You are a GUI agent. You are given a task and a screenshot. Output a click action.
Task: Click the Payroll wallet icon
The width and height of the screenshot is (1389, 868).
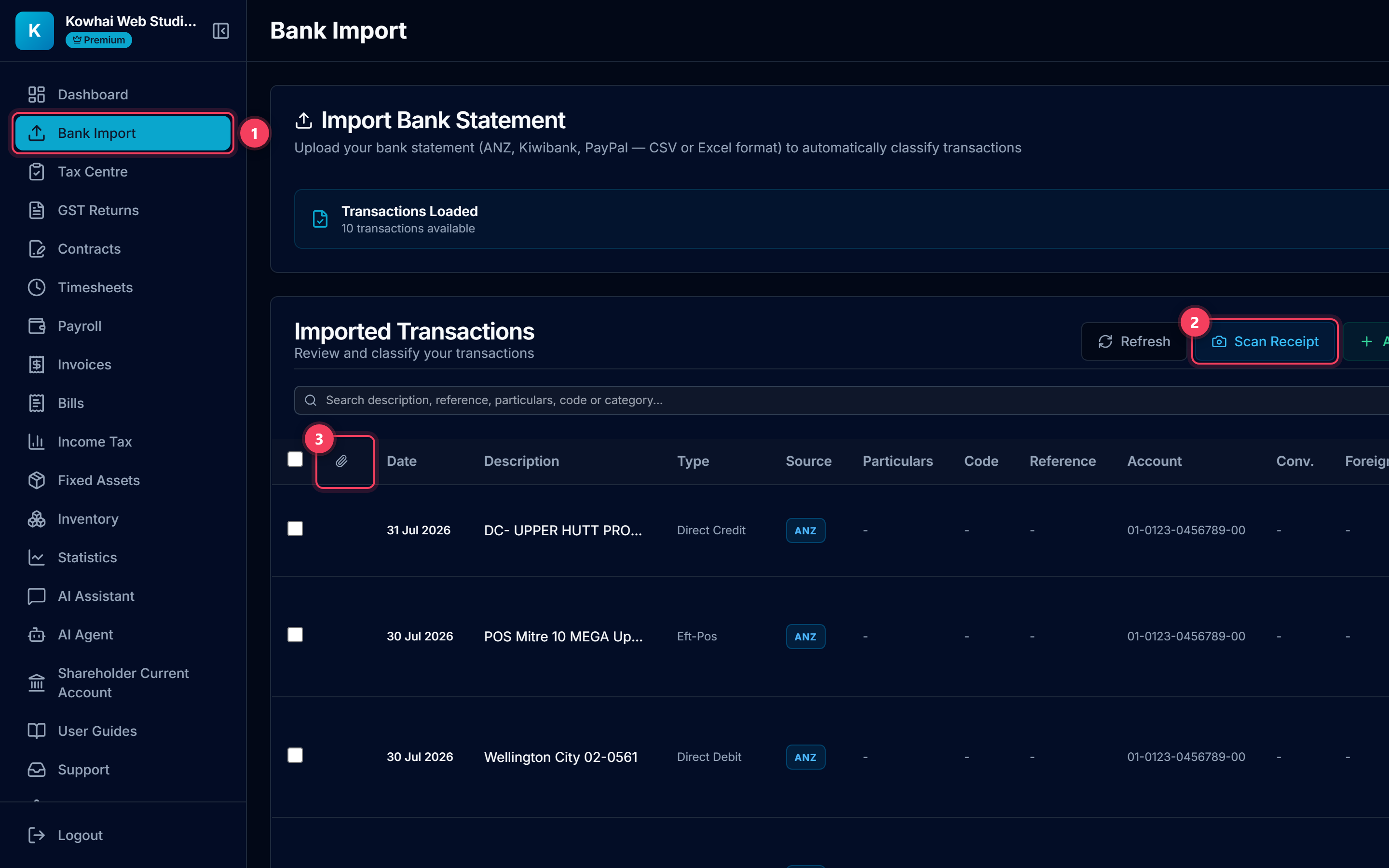(x=37, y=326)
